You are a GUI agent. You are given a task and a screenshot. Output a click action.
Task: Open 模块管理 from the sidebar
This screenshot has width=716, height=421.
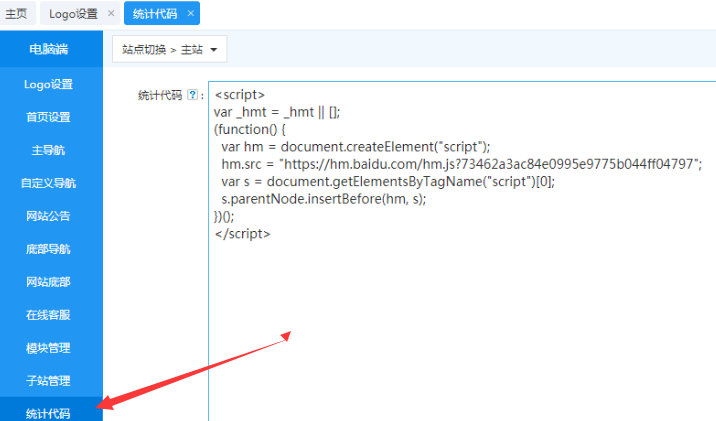coord(50,348)
